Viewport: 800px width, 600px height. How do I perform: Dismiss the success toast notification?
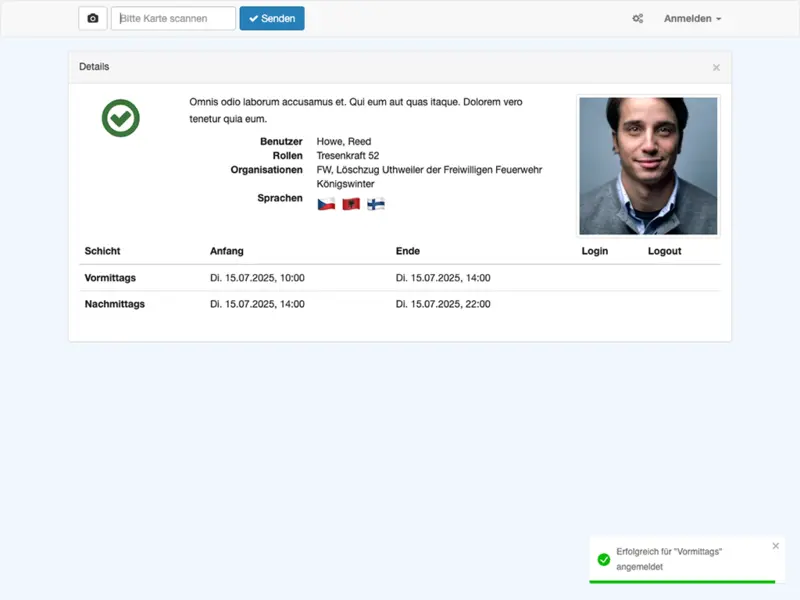[x=776, y=546]
